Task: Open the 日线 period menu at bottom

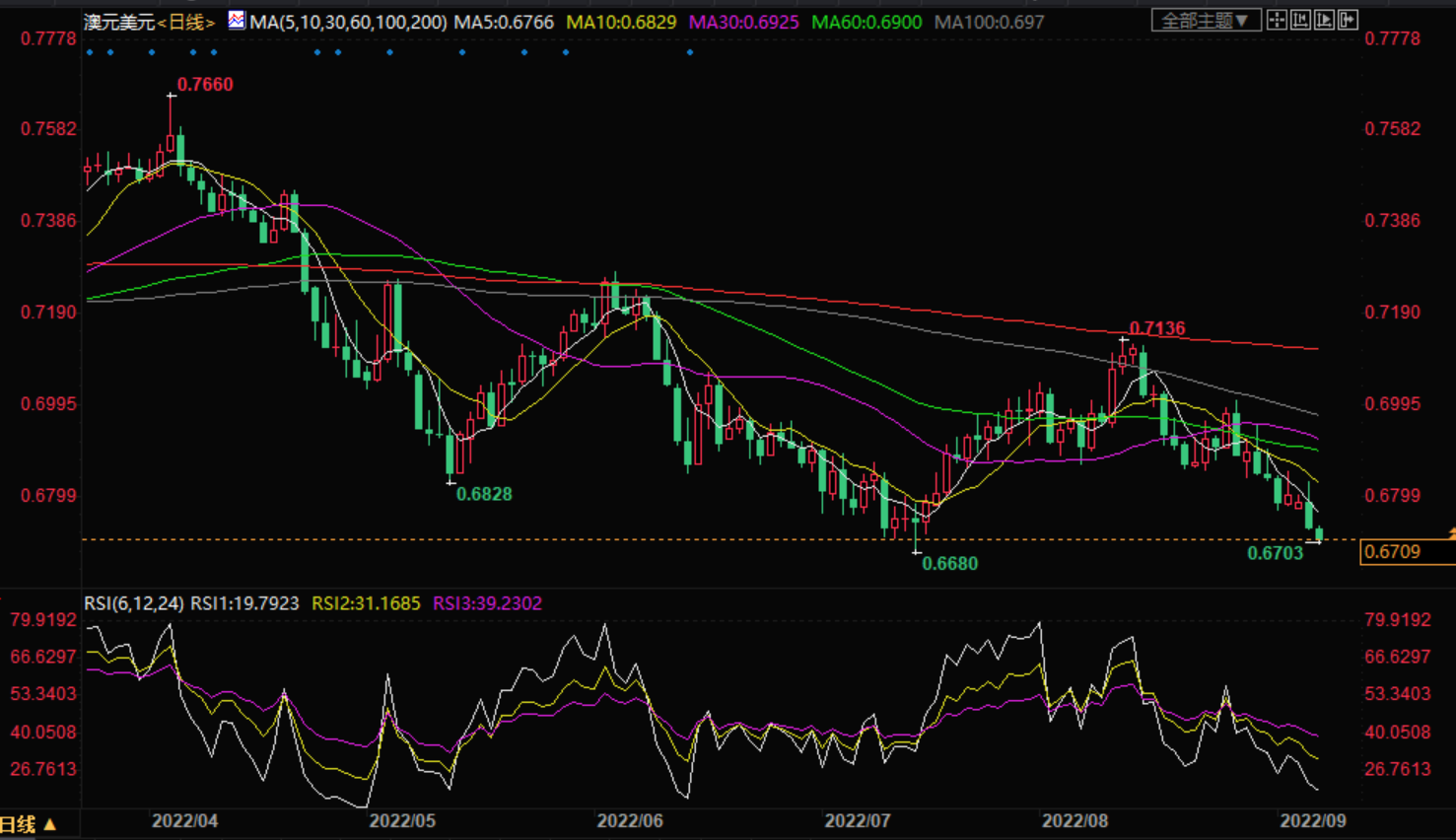Action: pos(29,824)
